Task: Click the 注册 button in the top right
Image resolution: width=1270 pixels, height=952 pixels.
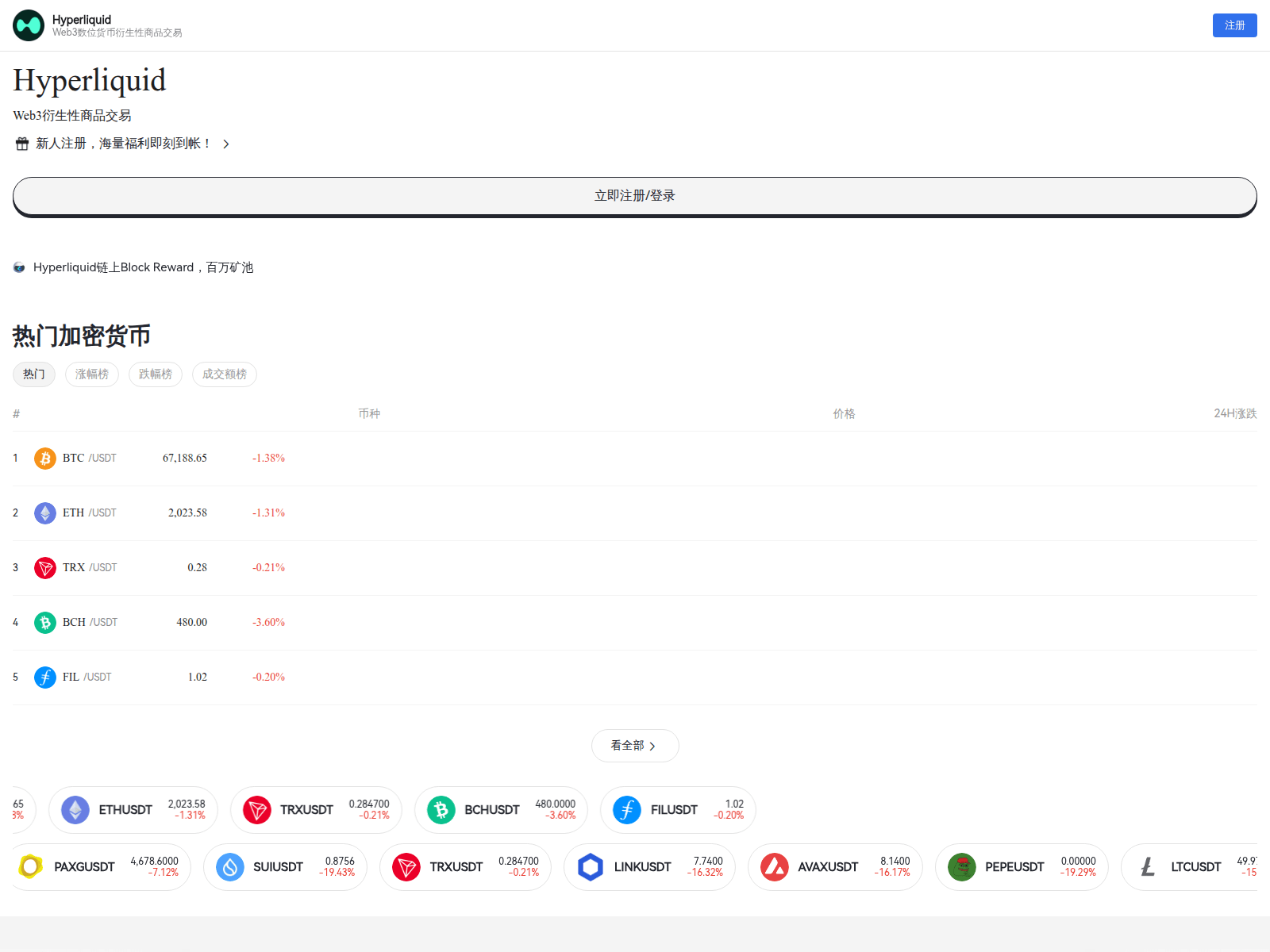Action: click(1234, 25)
